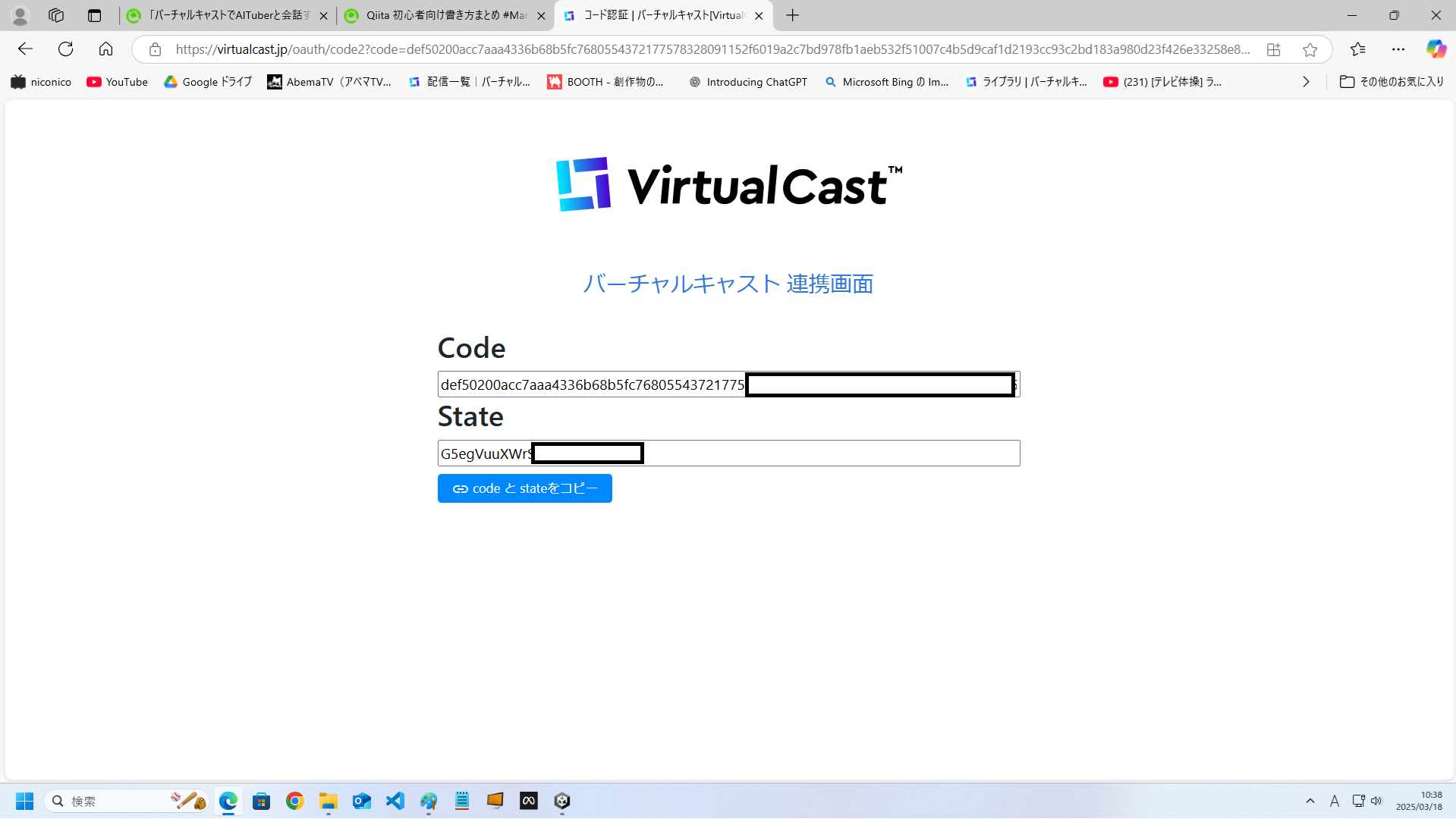Open the workspaces icon
Image resolution: width=1456 pixels, height=819 pixels.
pyautogui.click(x=56, y=15)
